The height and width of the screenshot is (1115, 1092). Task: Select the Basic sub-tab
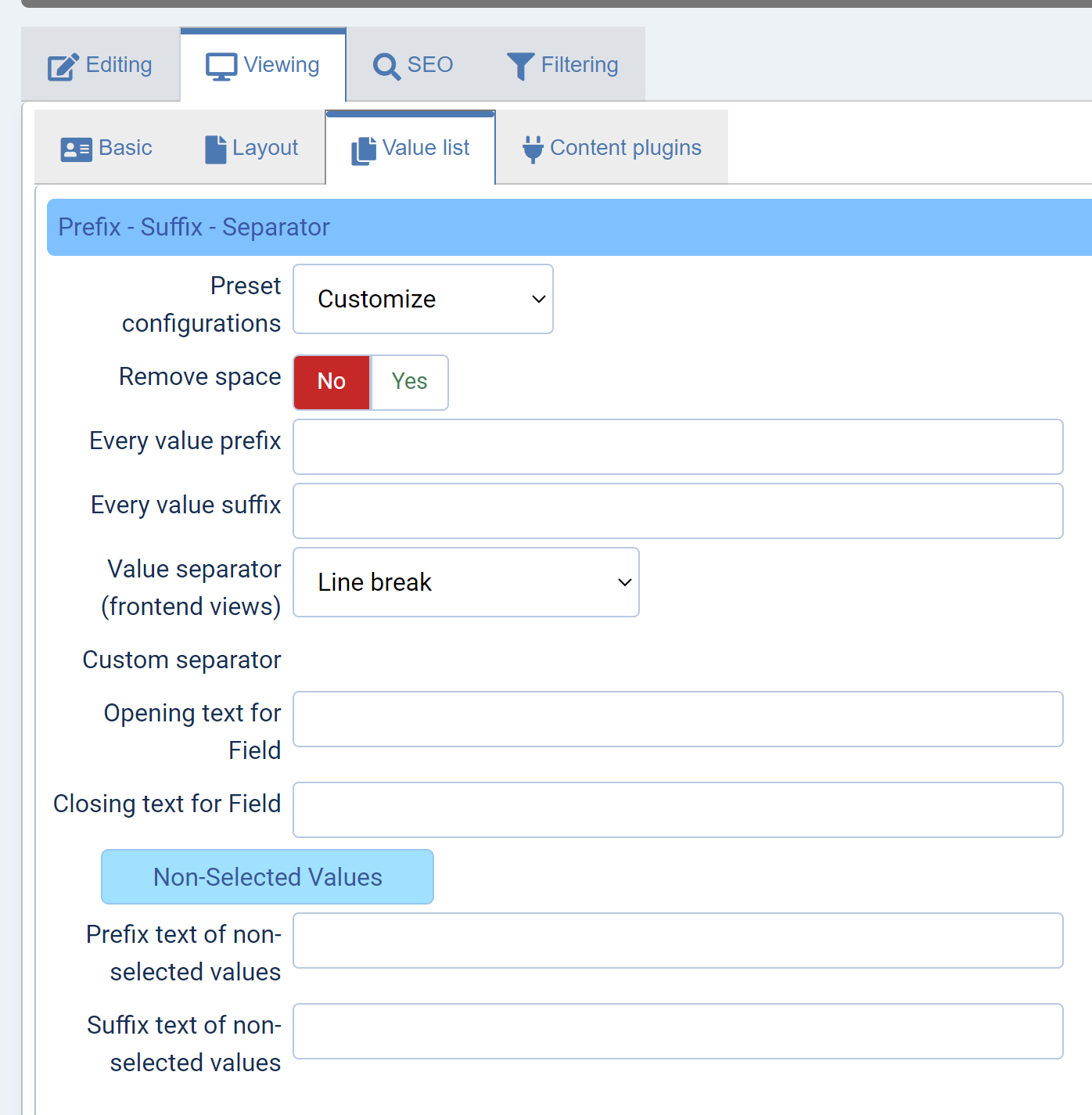[106, 148]
